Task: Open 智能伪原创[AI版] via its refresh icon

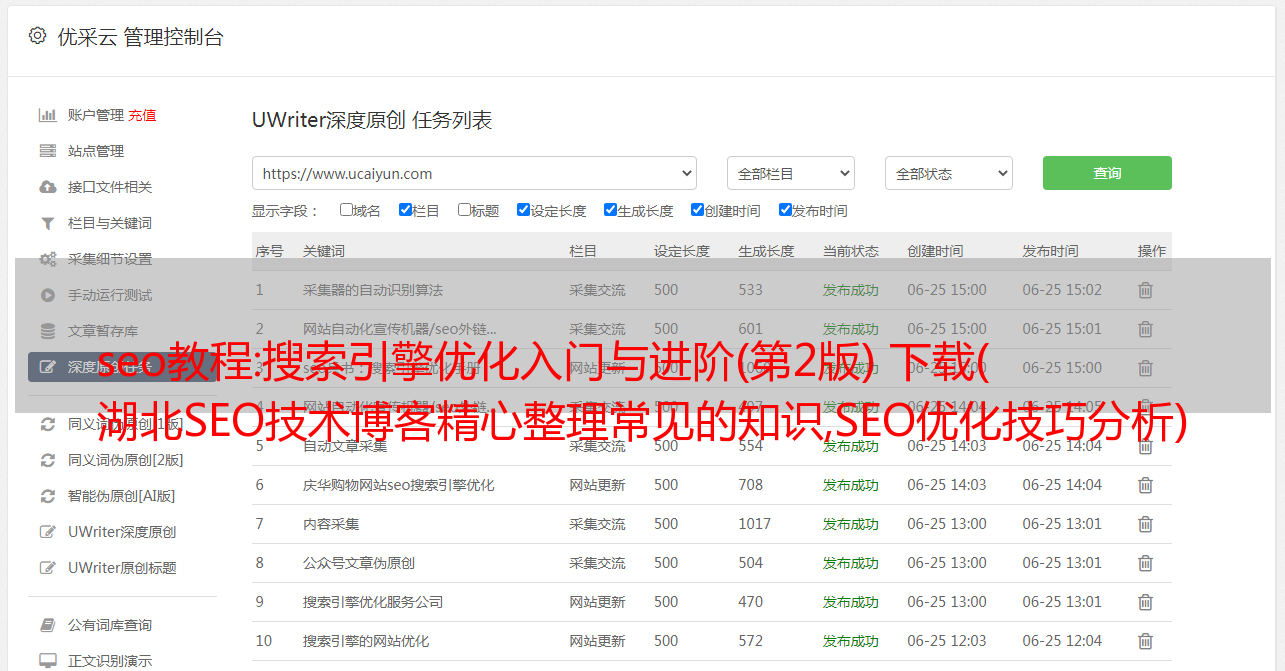Action: coord(47,496)
